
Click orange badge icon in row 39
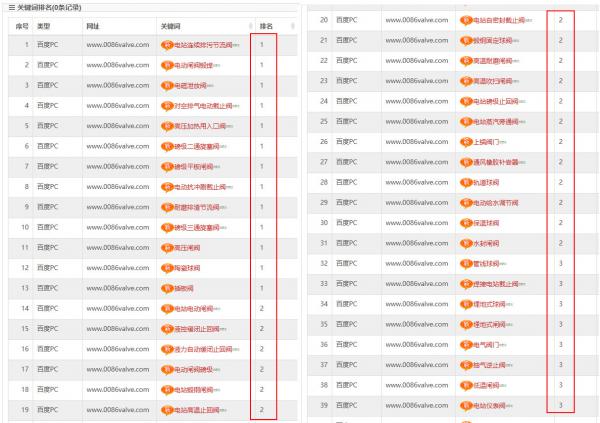[466, 406]
